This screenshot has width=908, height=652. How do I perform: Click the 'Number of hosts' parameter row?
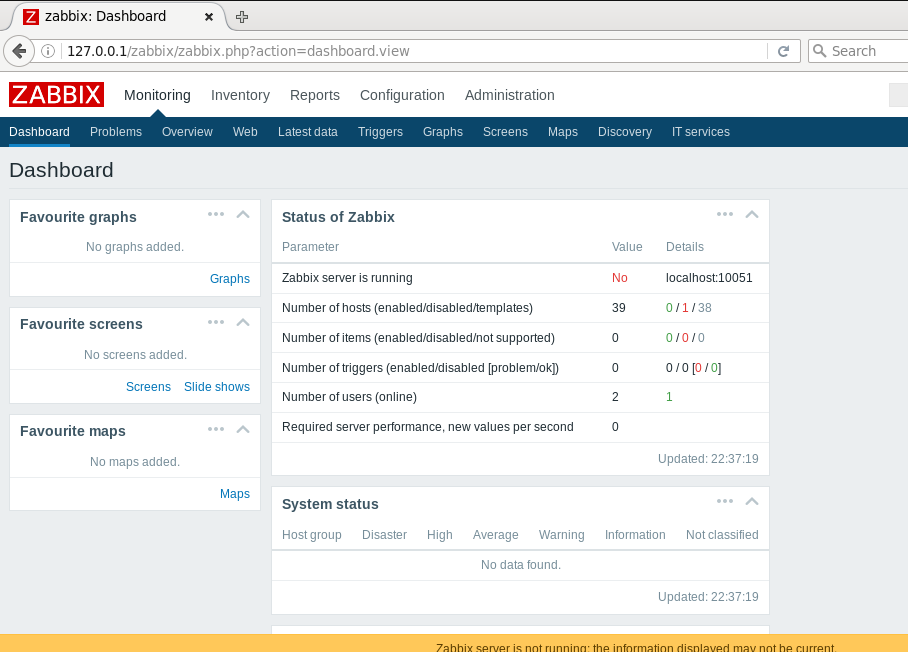click(x=520, y=308)
